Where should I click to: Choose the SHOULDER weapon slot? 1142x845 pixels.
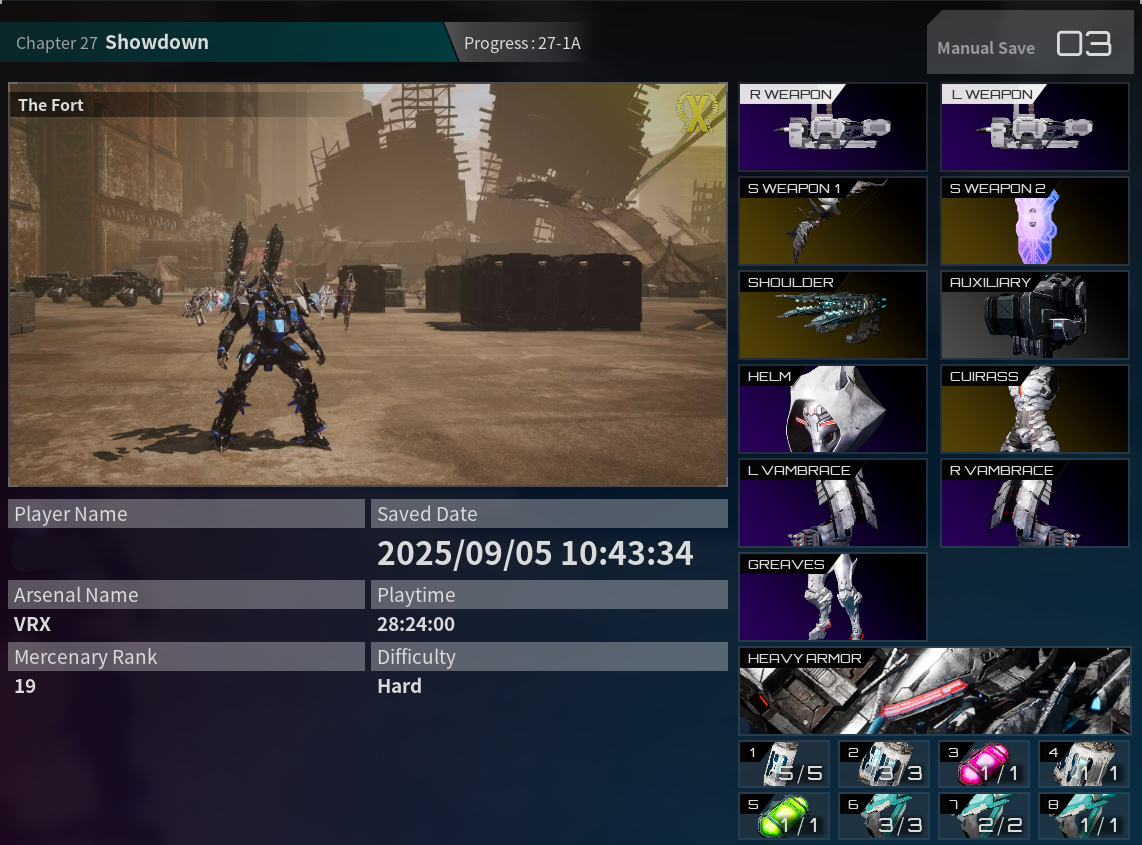coord(832,315)
